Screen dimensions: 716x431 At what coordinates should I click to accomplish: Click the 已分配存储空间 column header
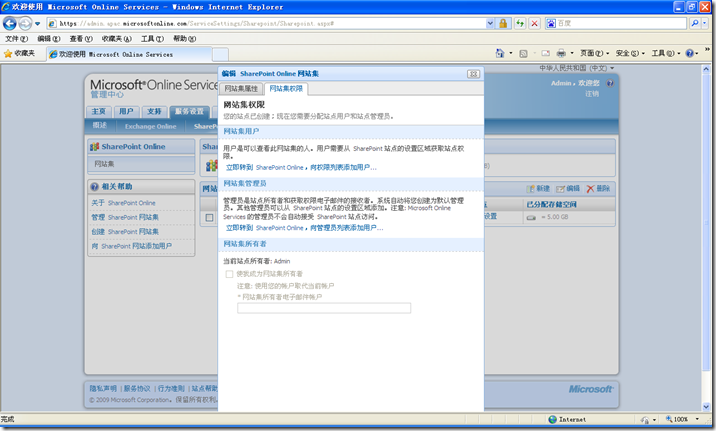(551, 205)
